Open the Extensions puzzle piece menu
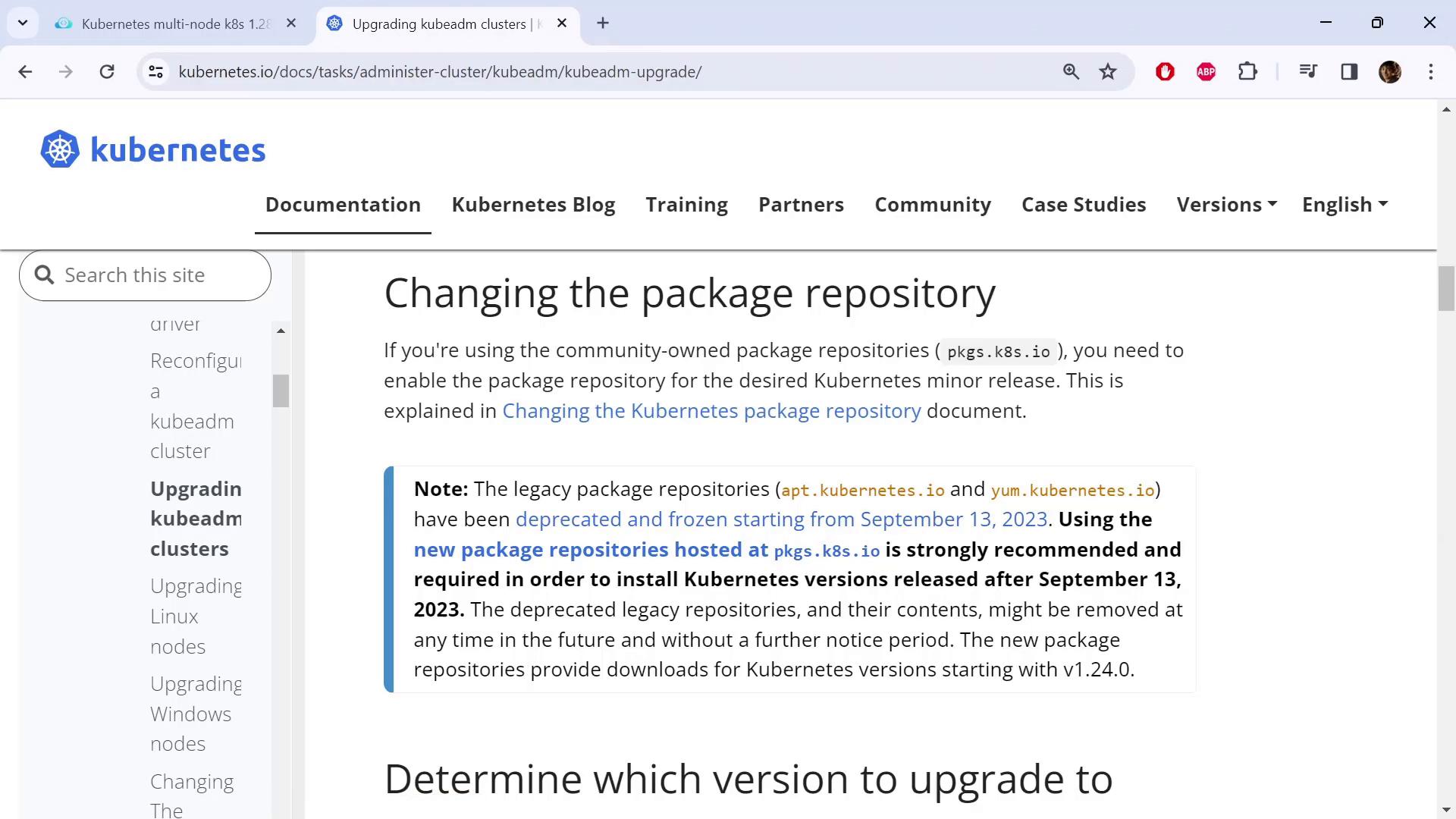Viewport: 1456px width, 819px height. pos(1247,72)
